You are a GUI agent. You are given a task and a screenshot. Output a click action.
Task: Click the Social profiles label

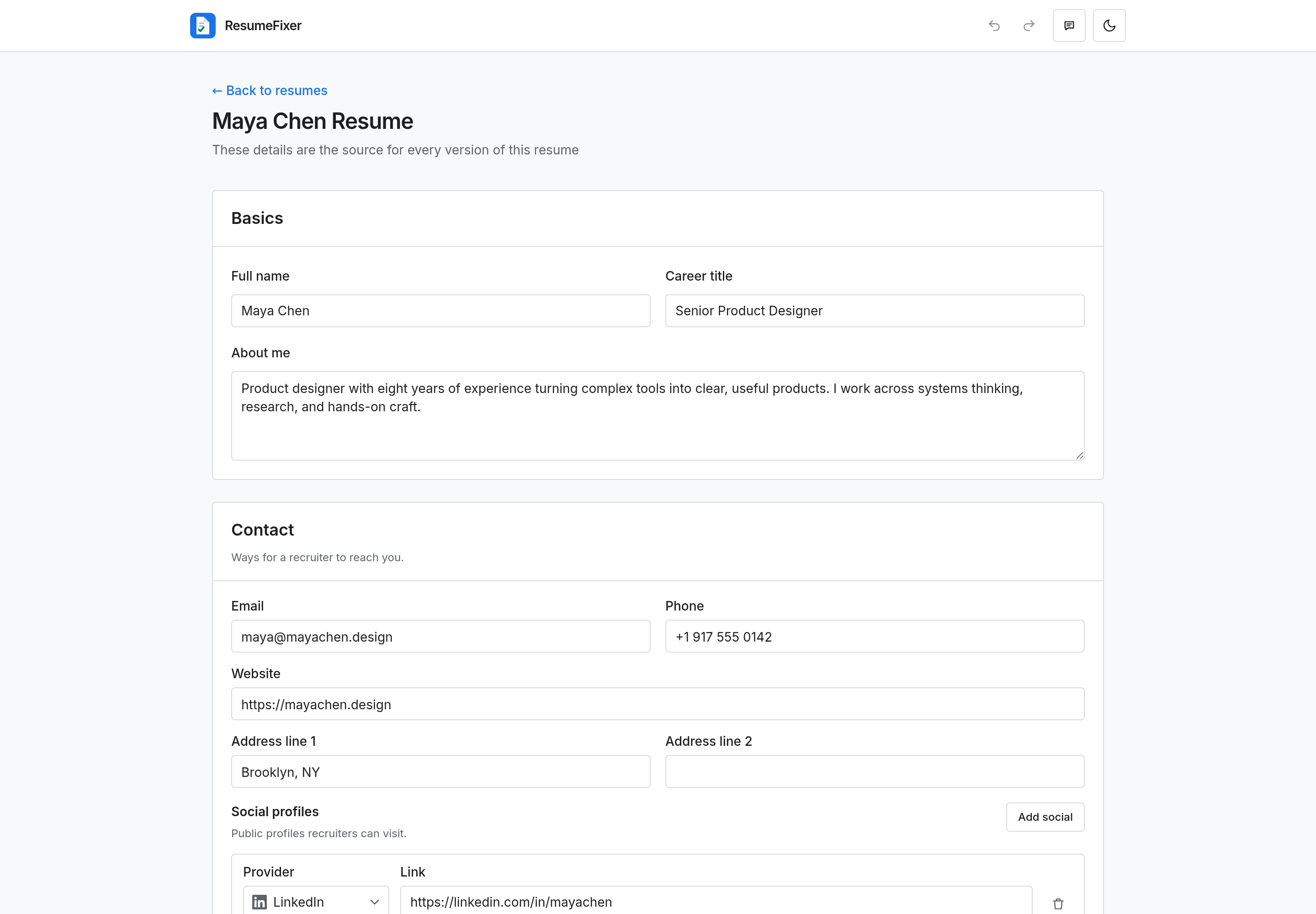275,812
